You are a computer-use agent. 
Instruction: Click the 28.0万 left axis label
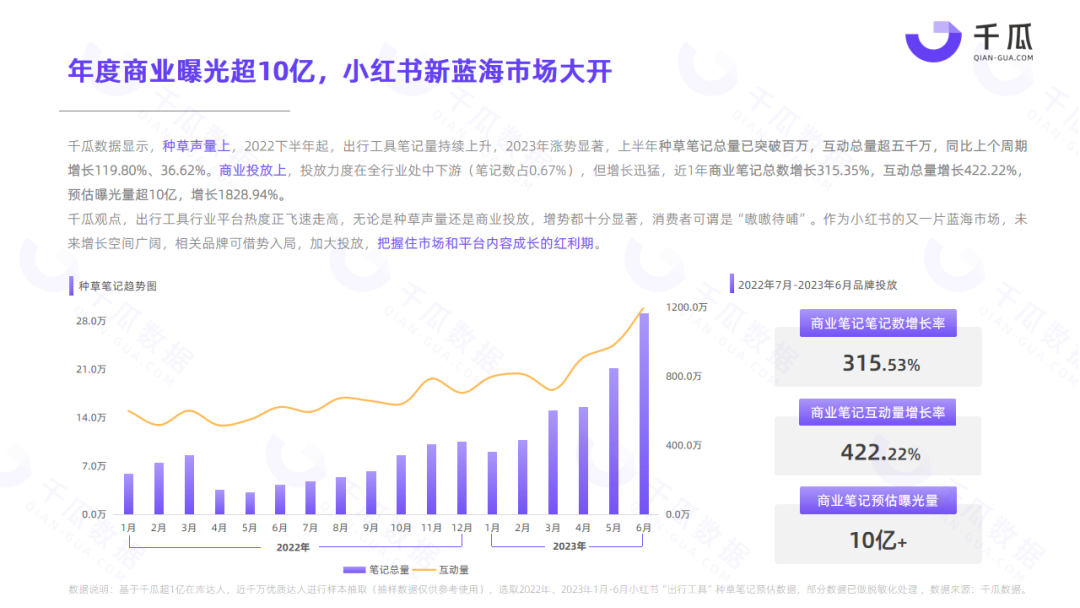[x=91, y=321]
